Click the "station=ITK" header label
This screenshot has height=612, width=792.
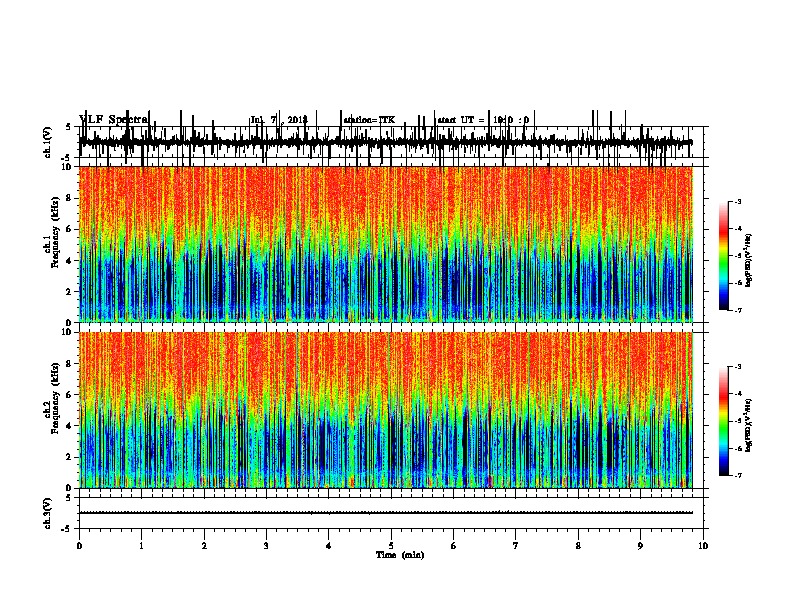(369, 120)
